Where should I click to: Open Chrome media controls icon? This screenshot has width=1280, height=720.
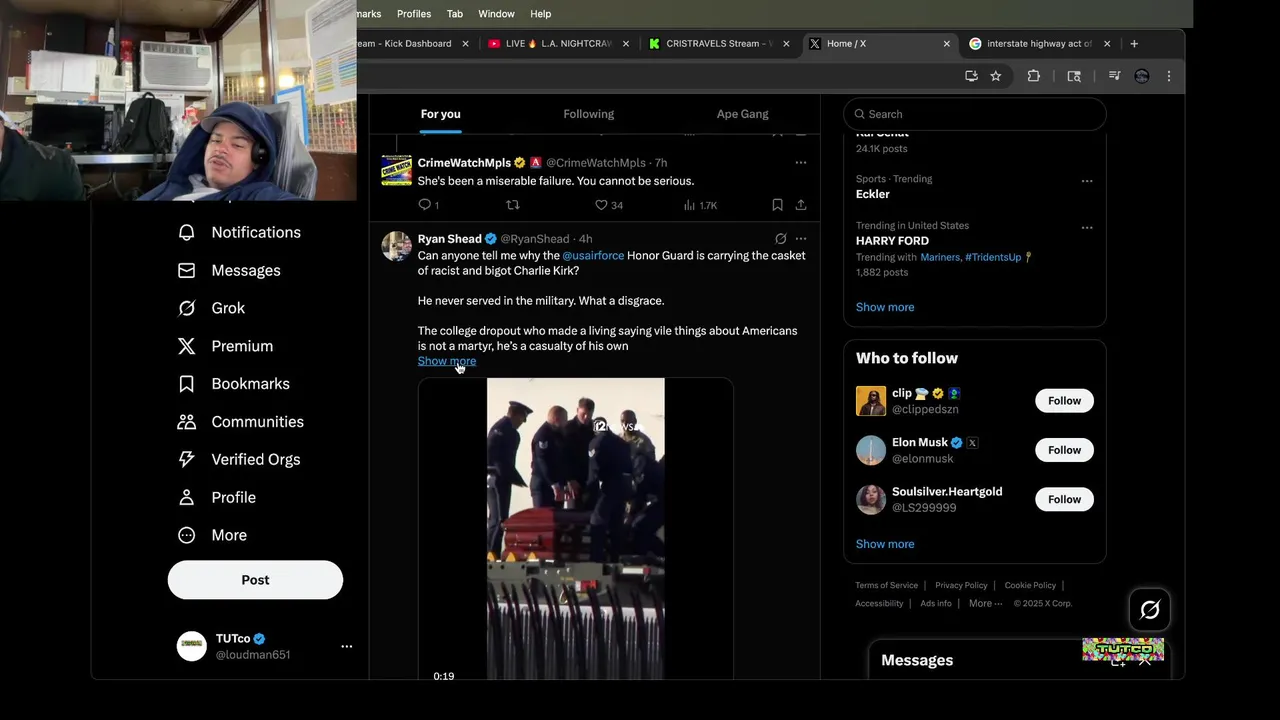(x=1114, y=76)
